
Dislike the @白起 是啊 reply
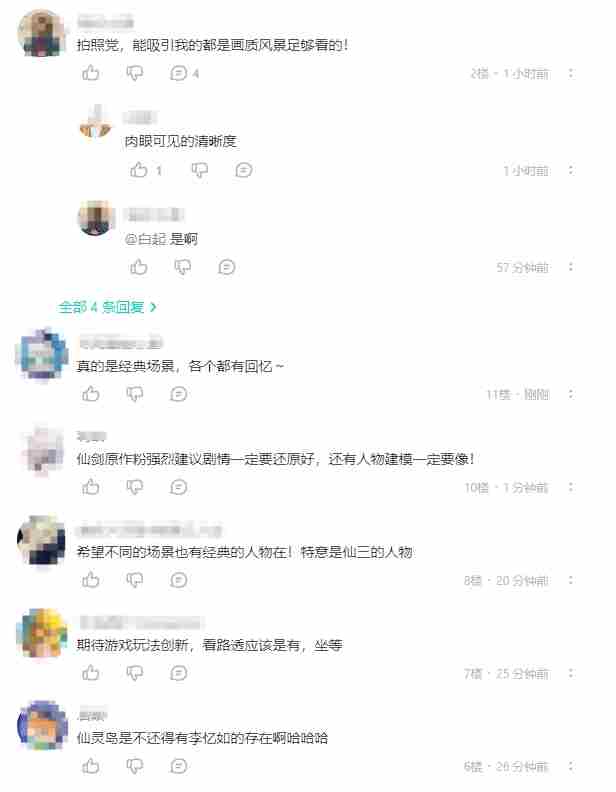pyautogui.click(x=183, y=267)
